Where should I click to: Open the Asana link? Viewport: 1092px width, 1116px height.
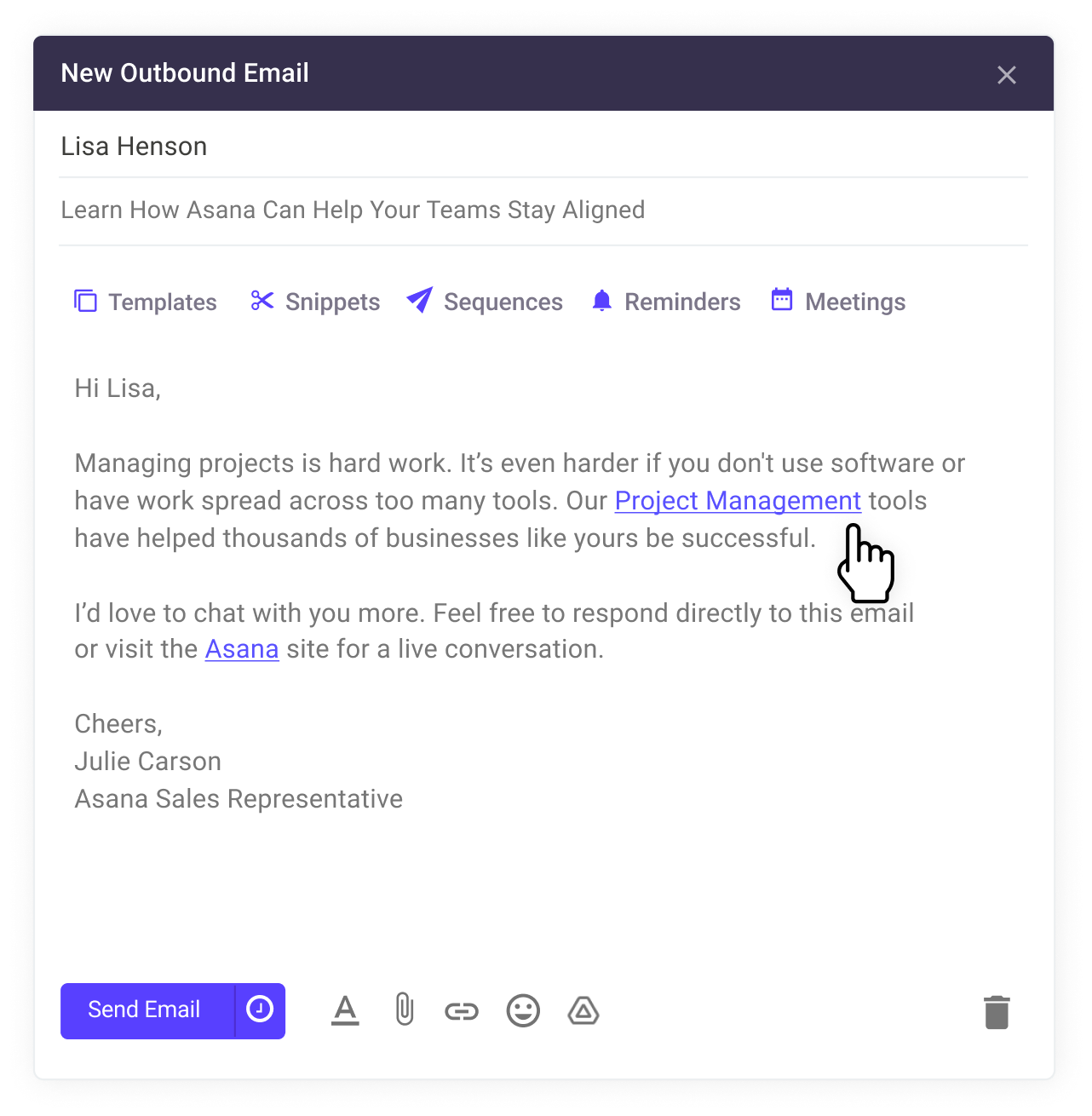[x=242, y=649]
